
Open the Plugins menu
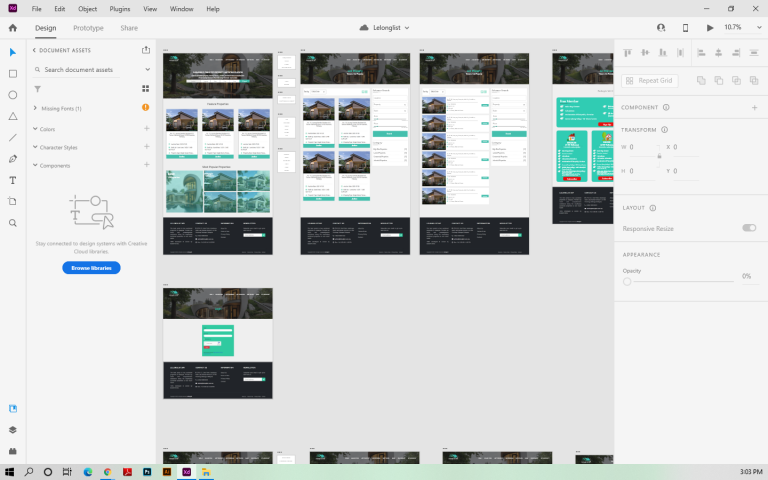click(x=122, y=8)
